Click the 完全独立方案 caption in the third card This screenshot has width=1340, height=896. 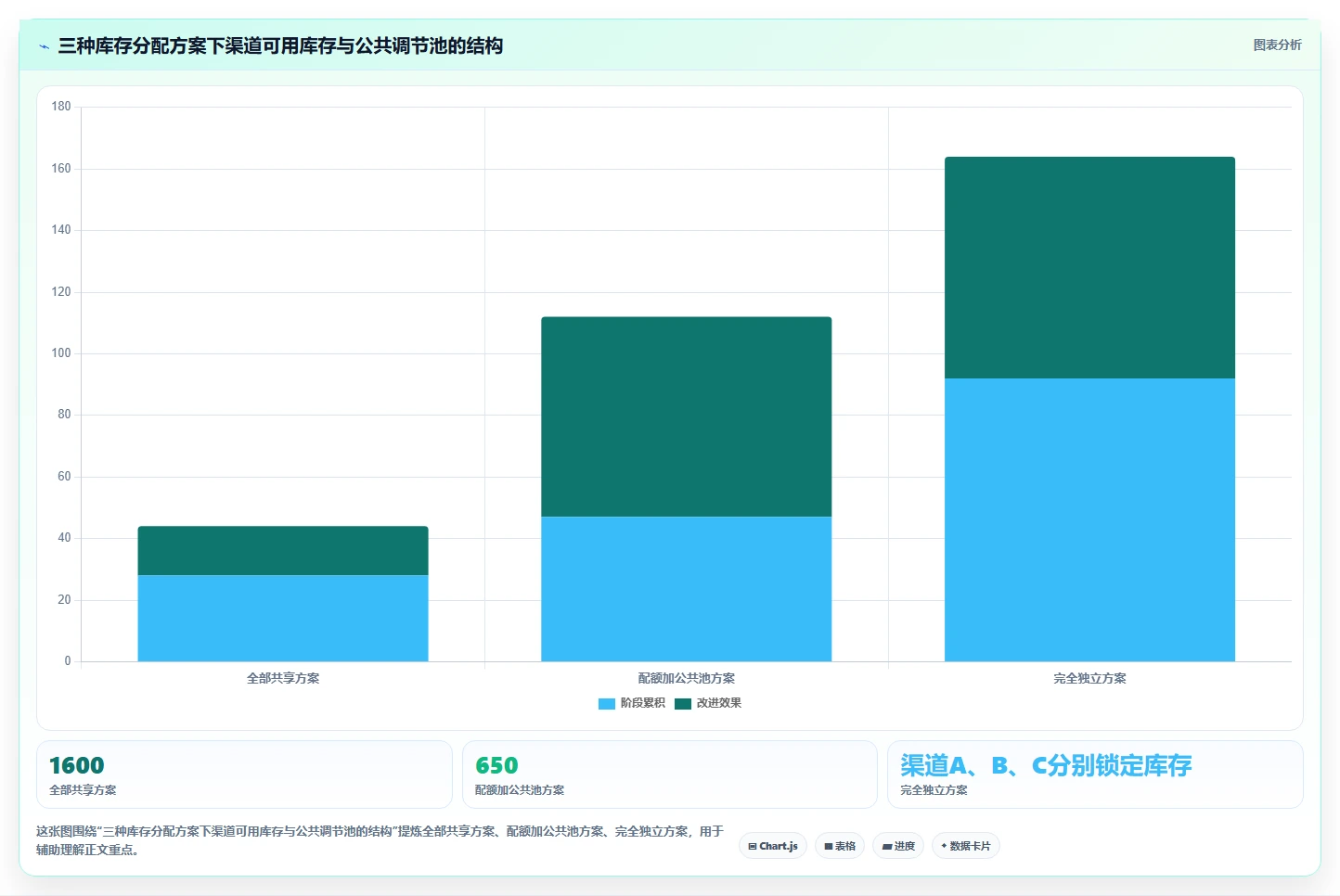point(934,790)
